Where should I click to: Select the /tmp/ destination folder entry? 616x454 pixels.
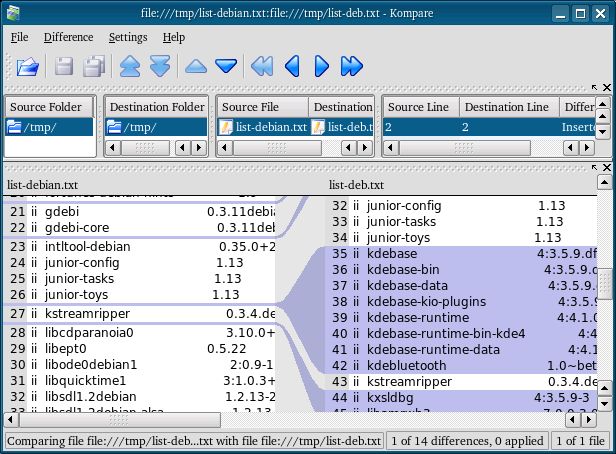tap(156, 127)
